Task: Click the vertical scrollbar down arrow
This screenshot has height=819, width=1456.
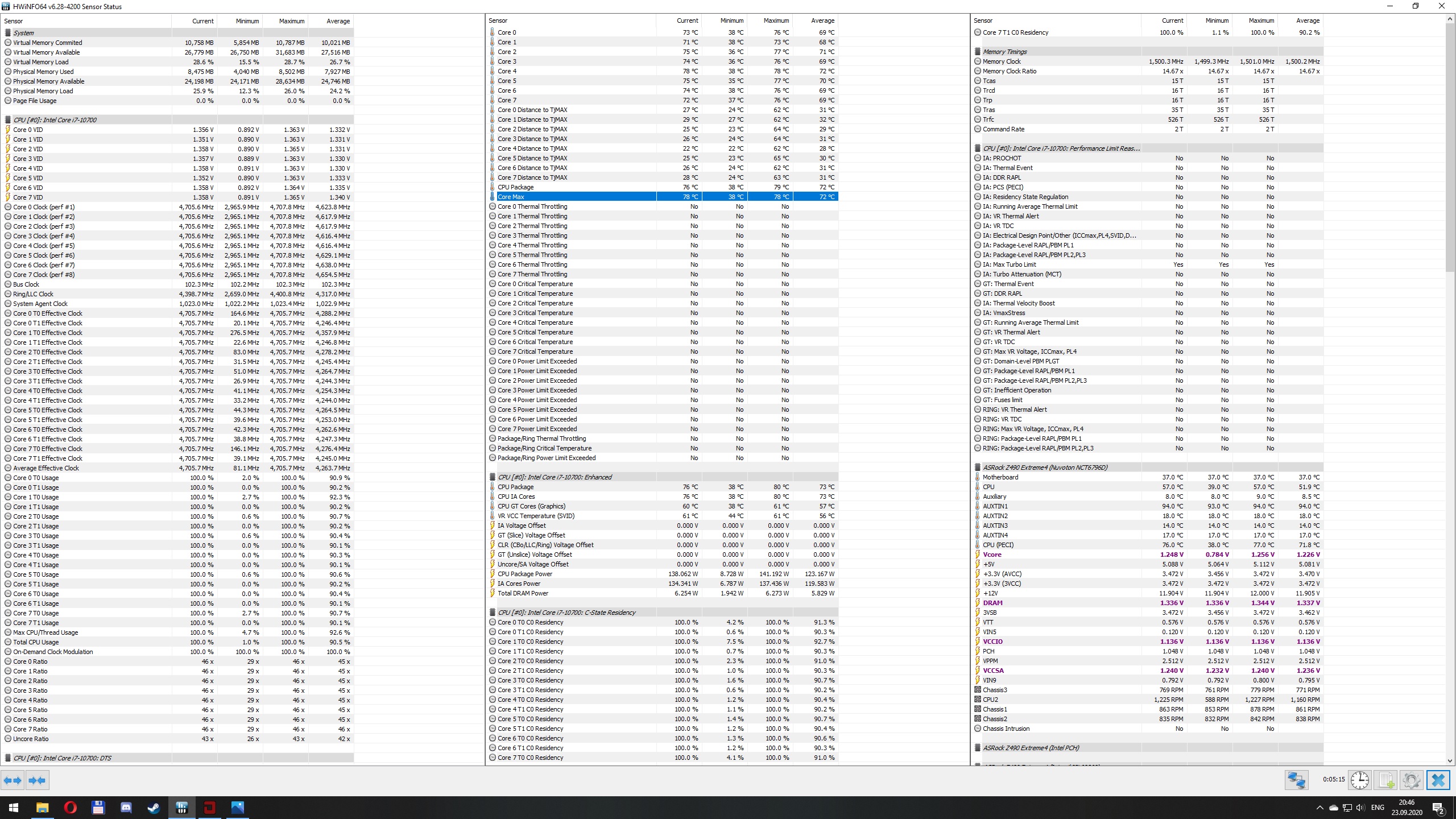Action: click(x=1449, y=760)
